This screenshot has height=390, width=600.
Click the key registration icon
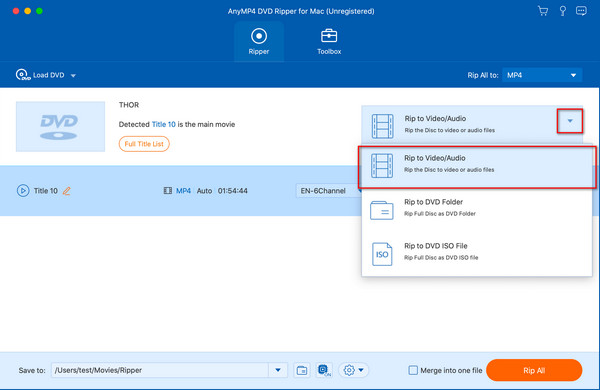pos(562,11)
